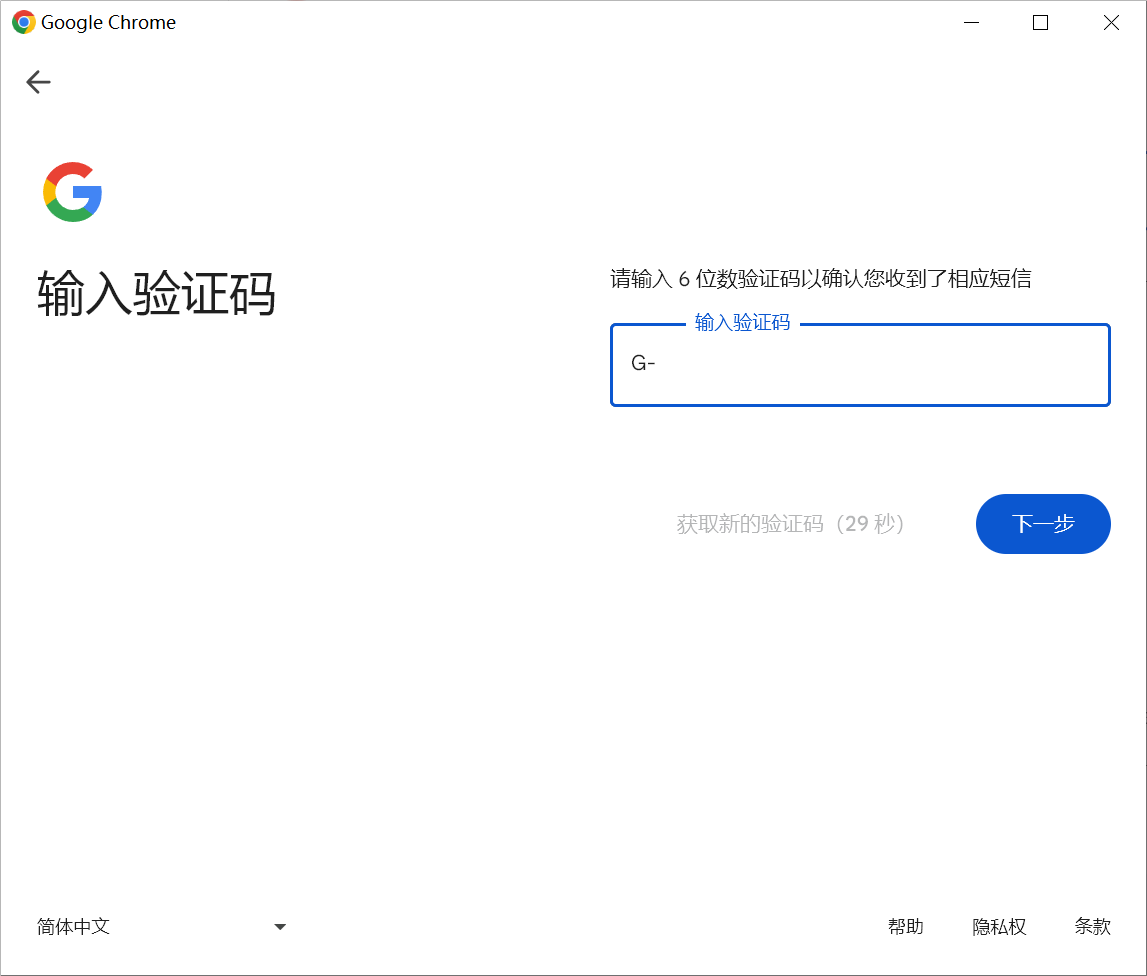Click the Chrome icon in title bar
The image size is (1147, 976).
click(x=23, y=22)
